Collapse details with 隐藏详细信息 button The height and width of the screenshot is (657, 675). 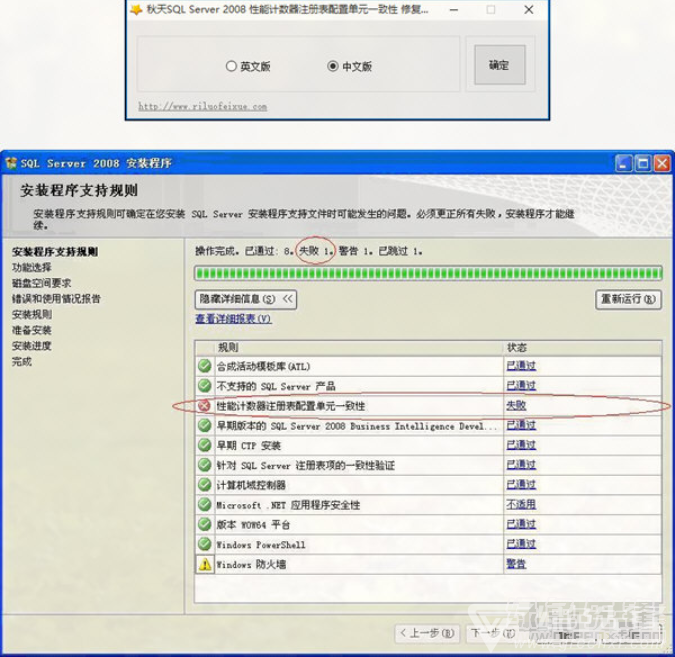[x=245, y=299]
